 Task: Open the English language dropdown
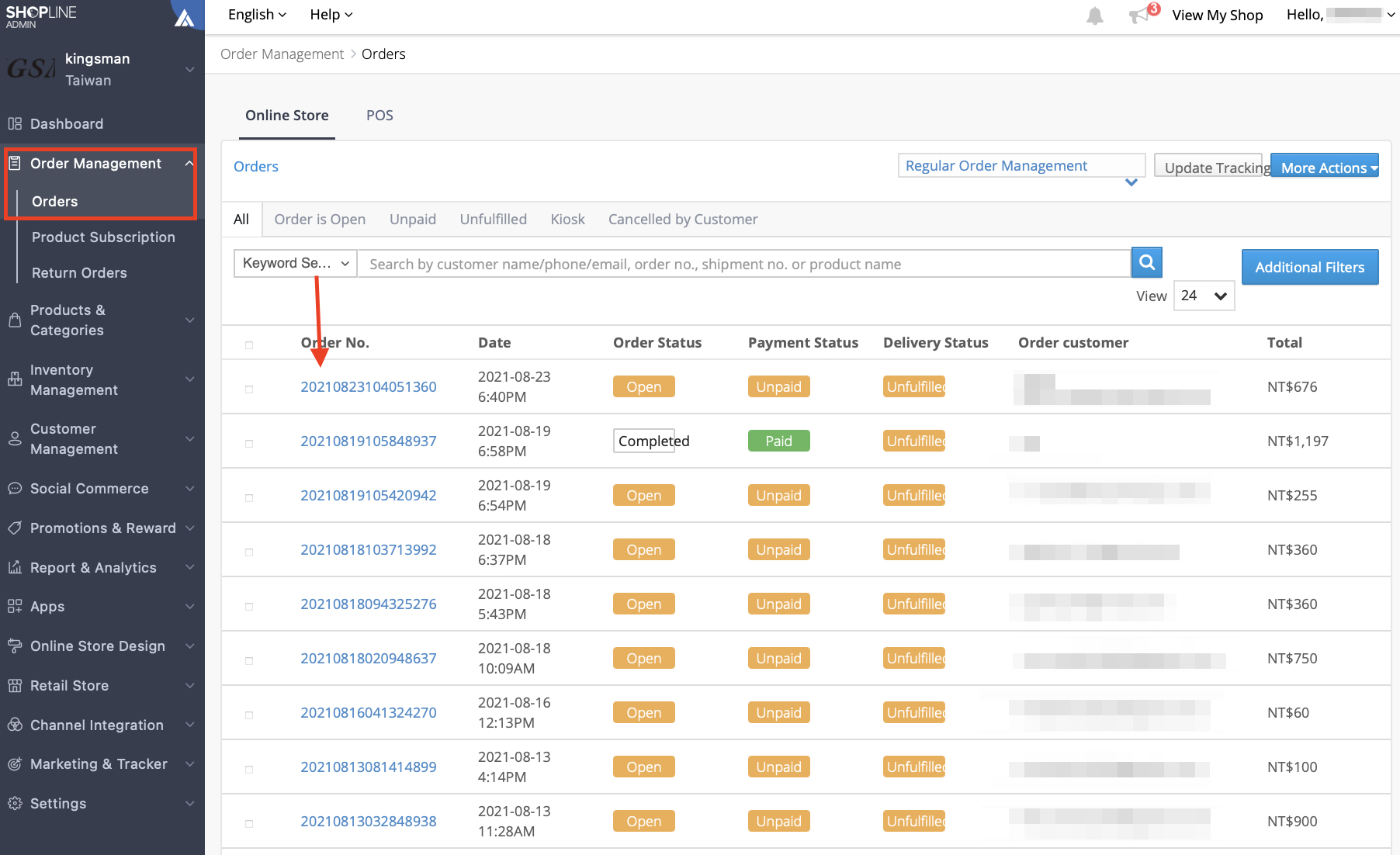pos(257,15)
